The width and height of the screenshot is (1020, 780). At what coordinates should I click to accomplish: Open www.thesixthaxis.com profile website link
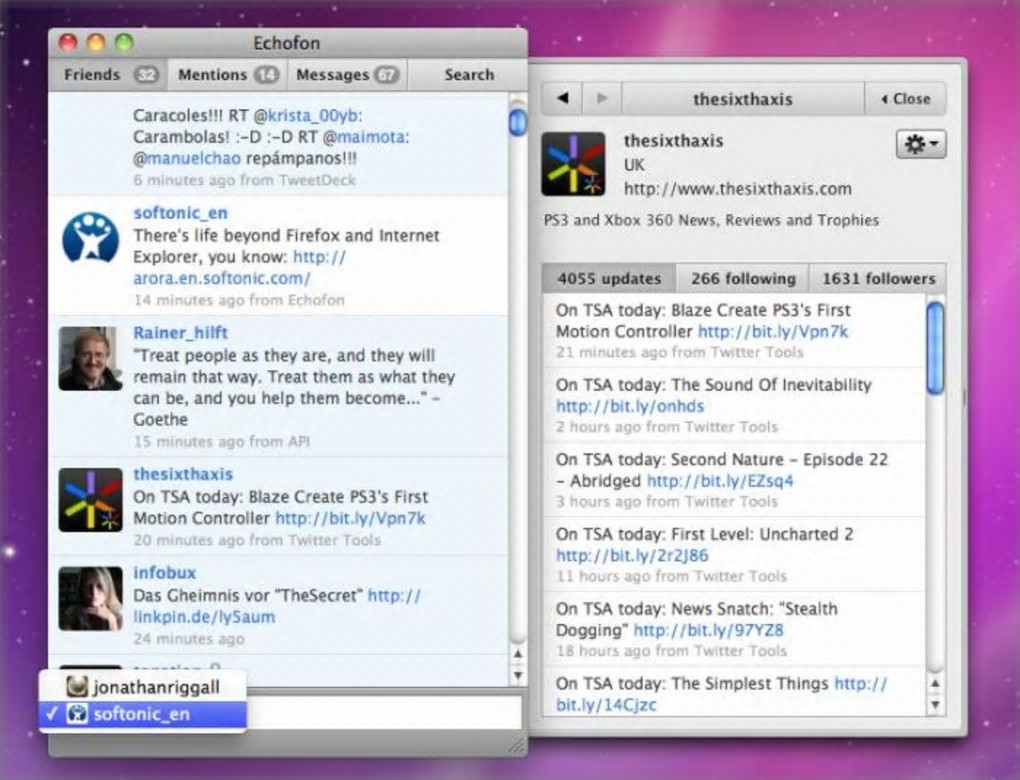point(737,189)
